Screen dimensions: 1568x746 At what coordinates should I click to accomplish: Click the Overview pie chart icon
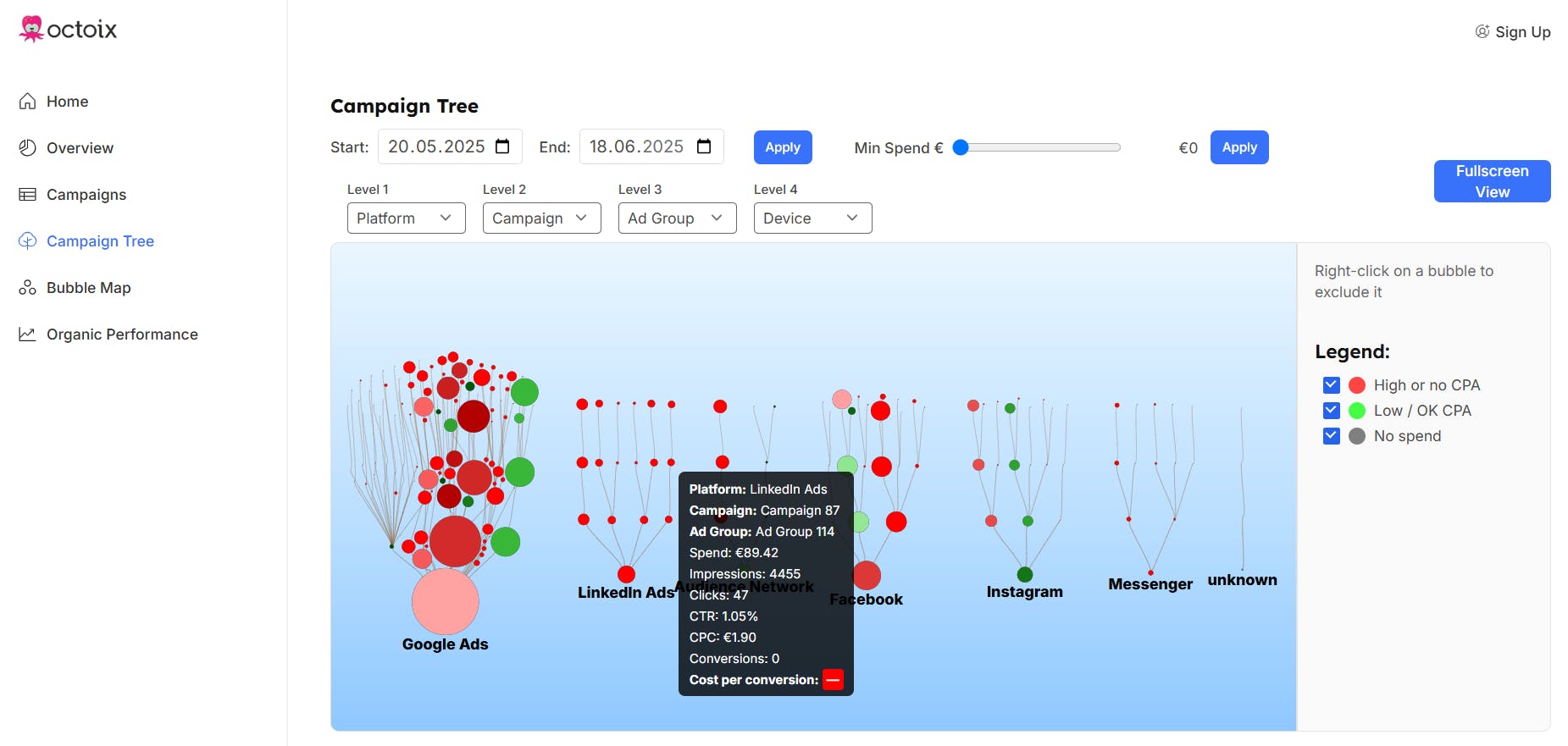click(28, 148)
